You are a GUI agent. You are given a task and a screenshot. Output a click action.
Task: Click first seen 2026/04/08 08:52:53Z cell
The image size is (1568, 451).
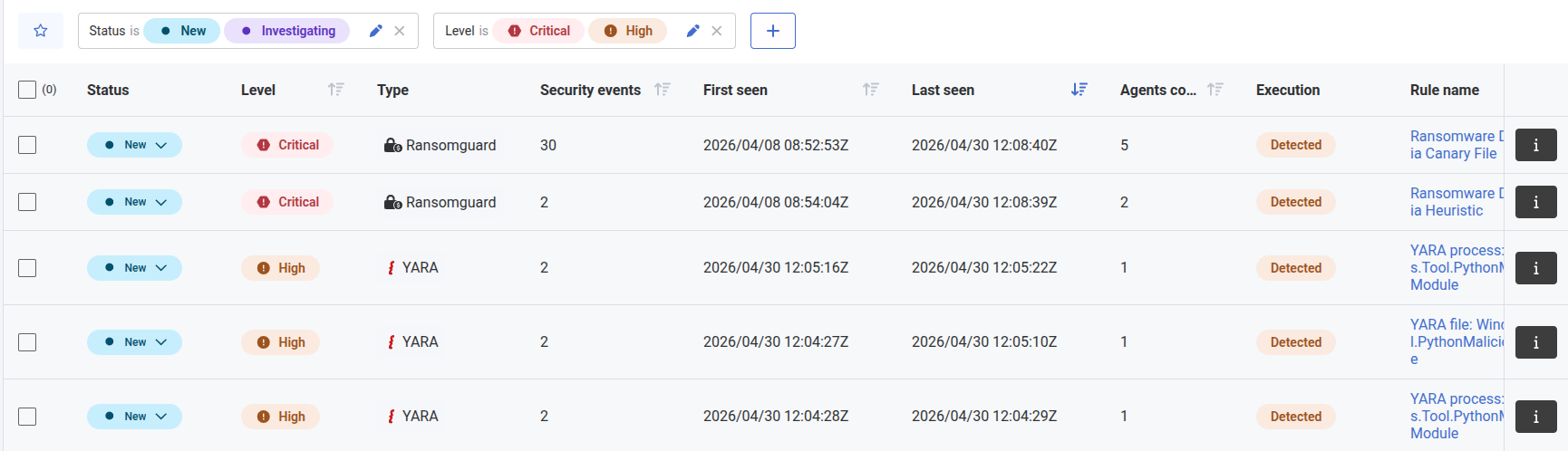[x=776, y=145]
